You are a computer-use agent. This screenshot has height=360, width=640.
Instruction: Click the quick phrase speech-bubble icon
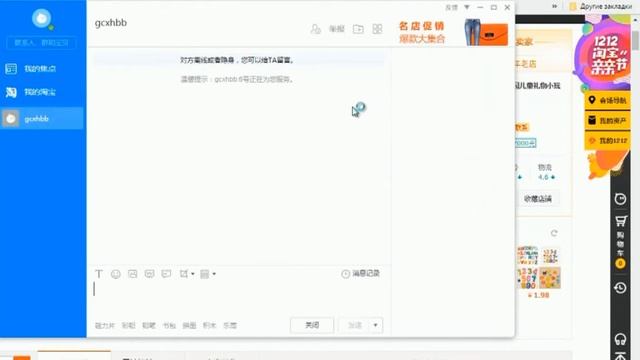(x=166, y=274)
